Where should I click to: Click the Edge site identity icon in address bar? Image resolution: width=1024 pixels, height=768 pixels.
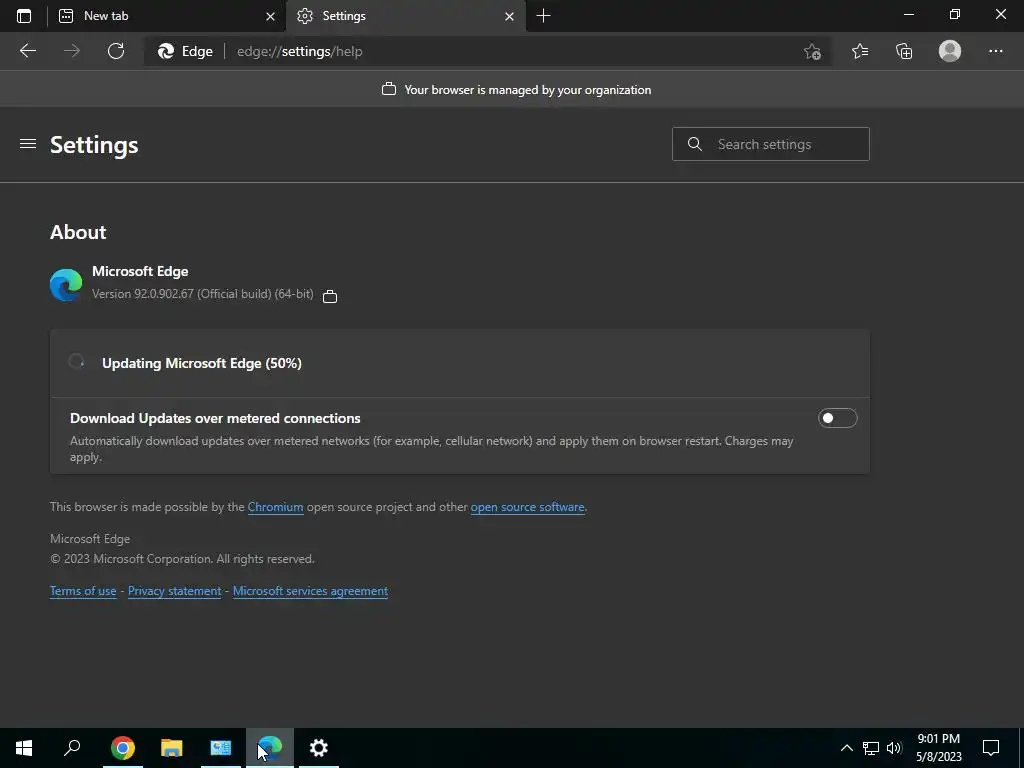click(185, 51)
